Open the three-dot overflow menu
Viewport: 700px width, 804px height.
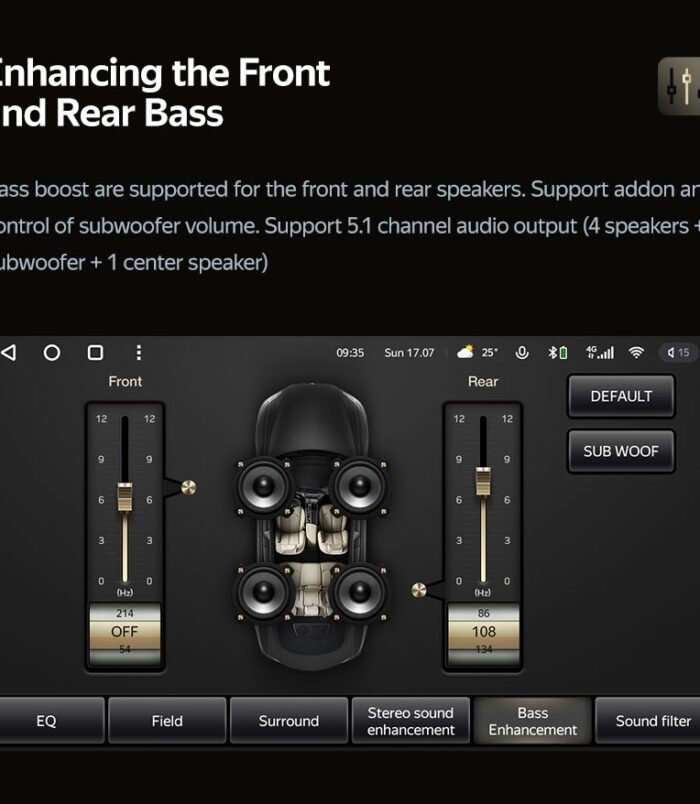[x=138, y=353]
